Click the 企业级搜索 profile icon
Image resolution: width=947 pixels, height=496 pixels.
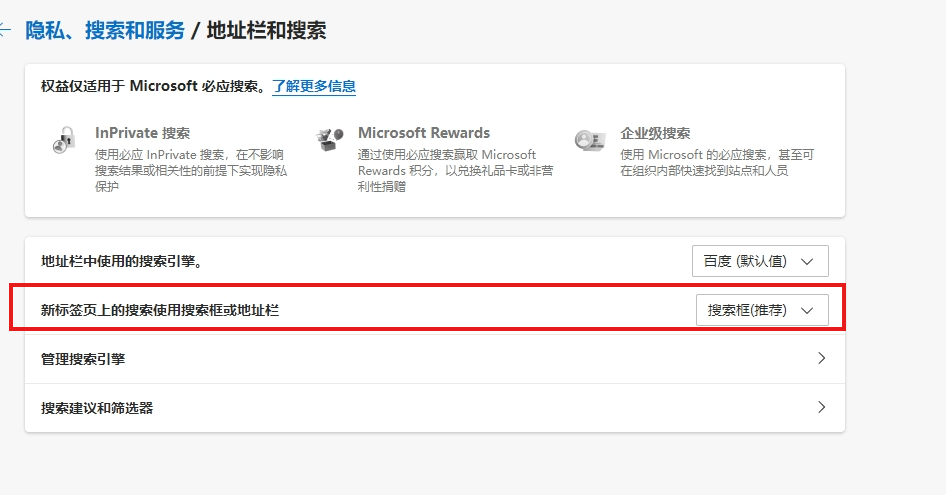[x=589, y=140]
